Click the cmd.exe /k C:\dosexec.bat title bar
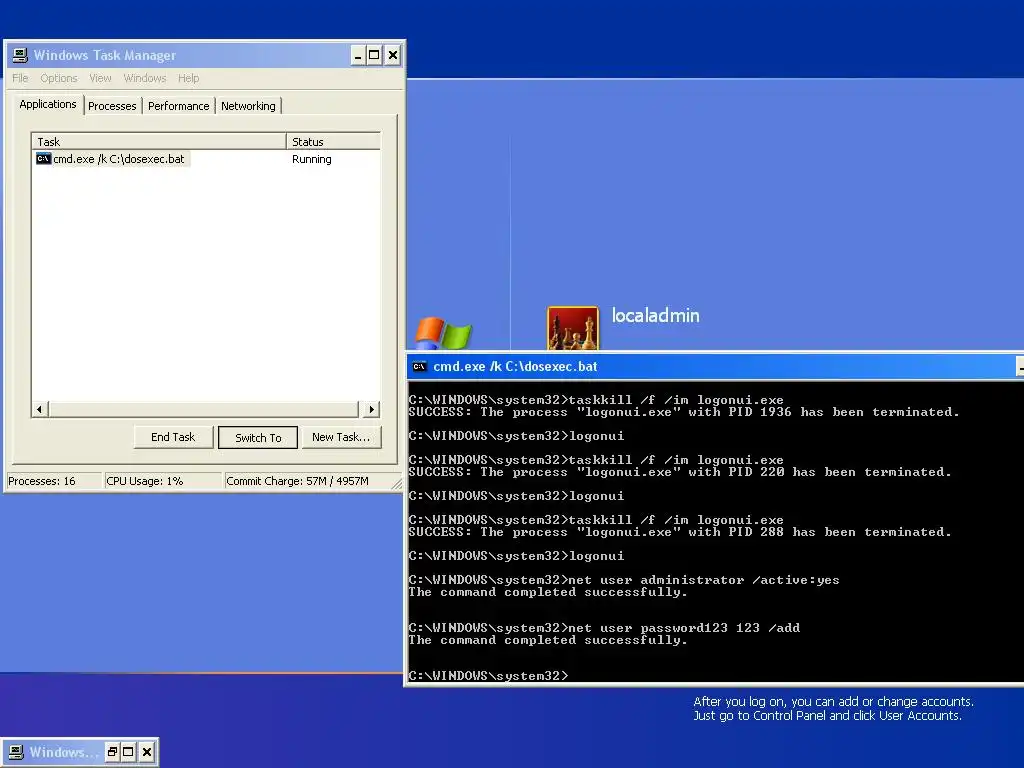The image size is (1024, 768). click(x=515, y=367)
